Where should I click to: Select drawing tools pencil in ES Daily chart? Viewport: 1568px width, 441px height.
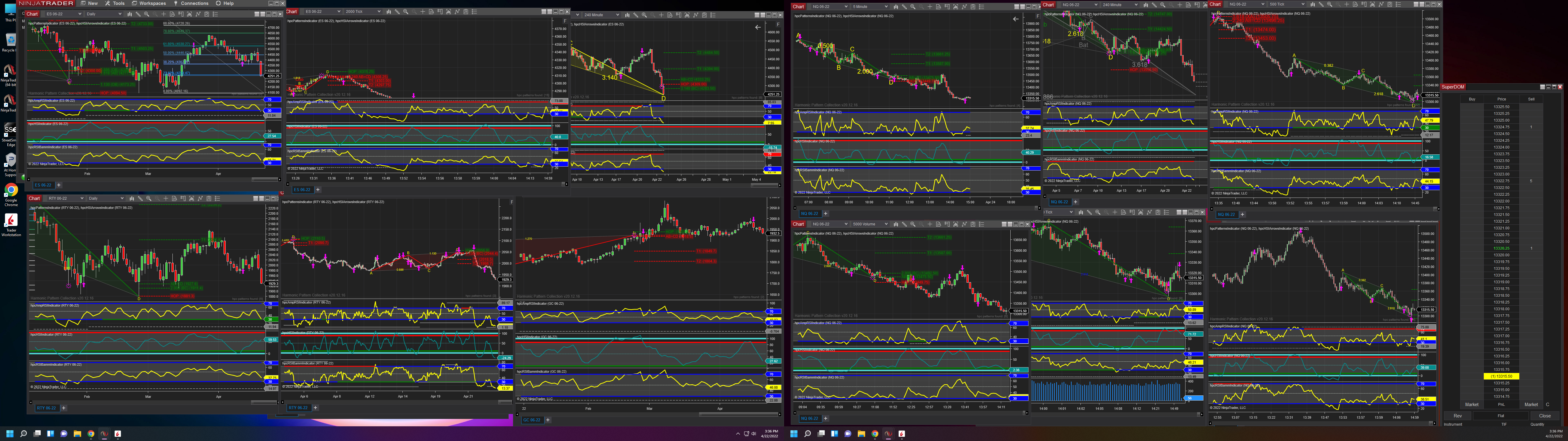pos(138,14)
